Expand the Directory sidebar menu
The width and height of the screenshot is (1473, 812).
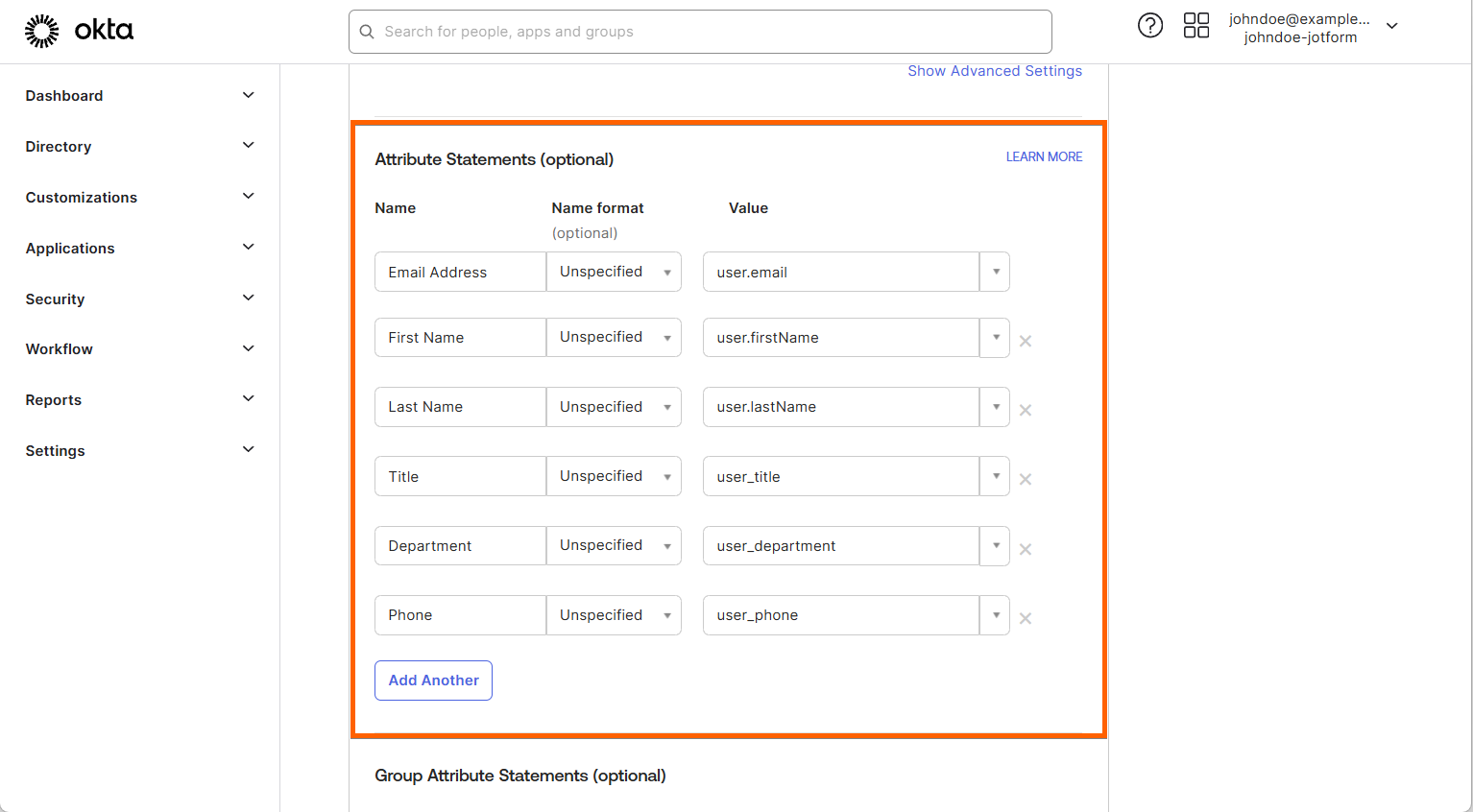[248, 146]
